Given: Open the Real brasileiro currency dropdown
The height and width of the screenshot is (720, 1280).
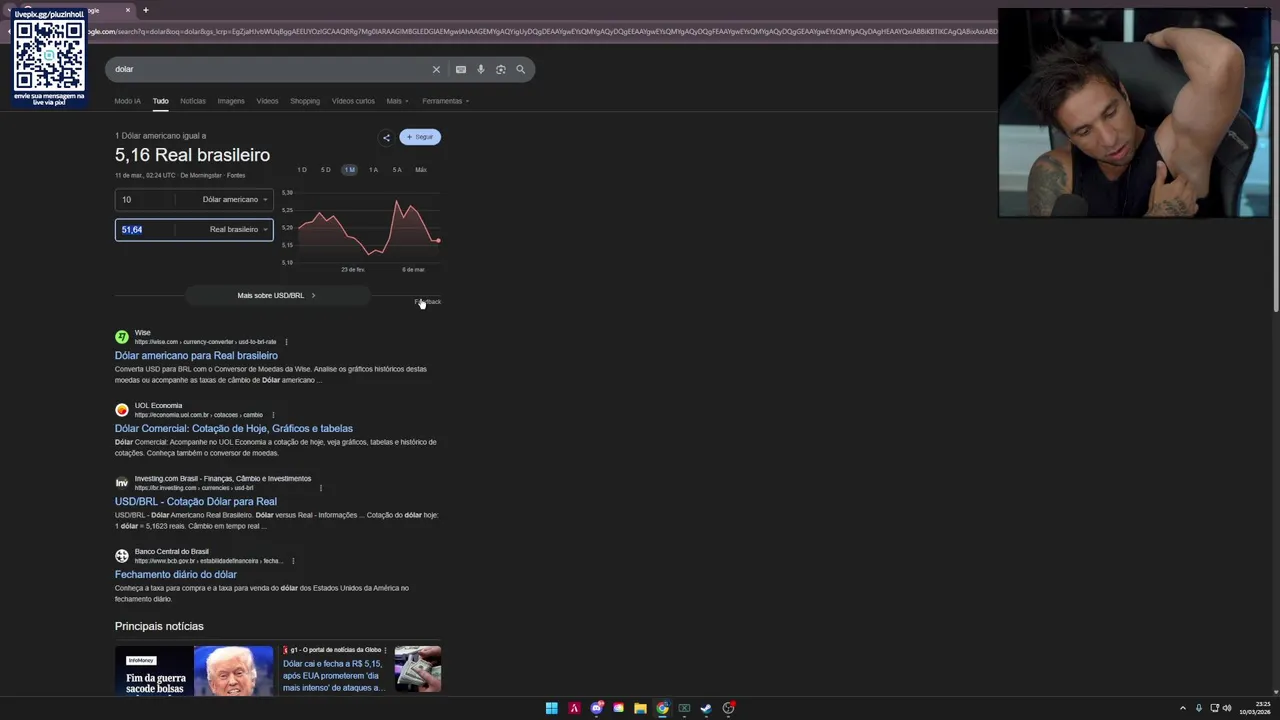Looking at the screenshot, I should tap(238, 229).
